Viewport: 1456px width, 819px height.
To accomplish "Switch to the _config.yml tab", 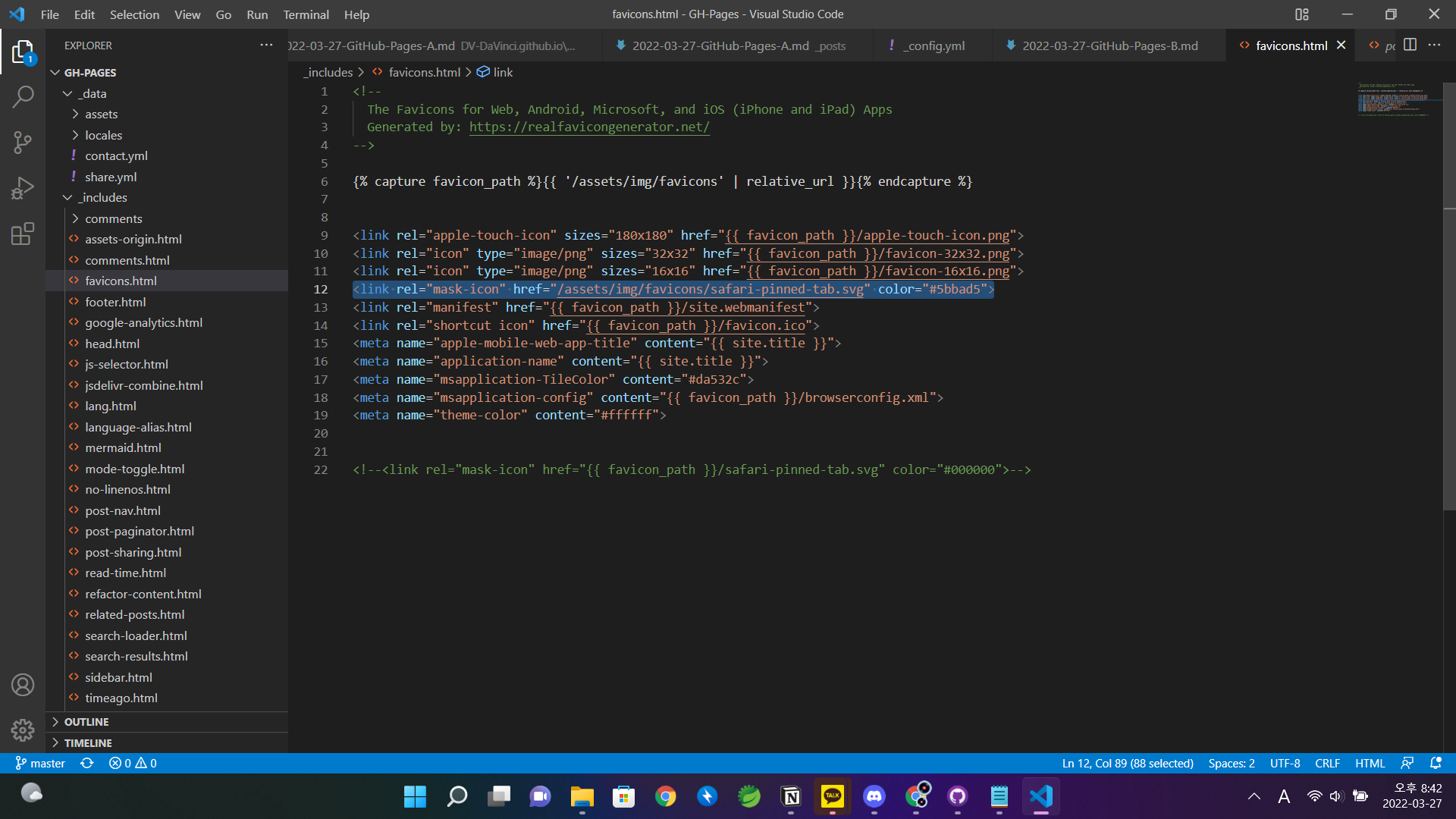I will tap(935, 45).
